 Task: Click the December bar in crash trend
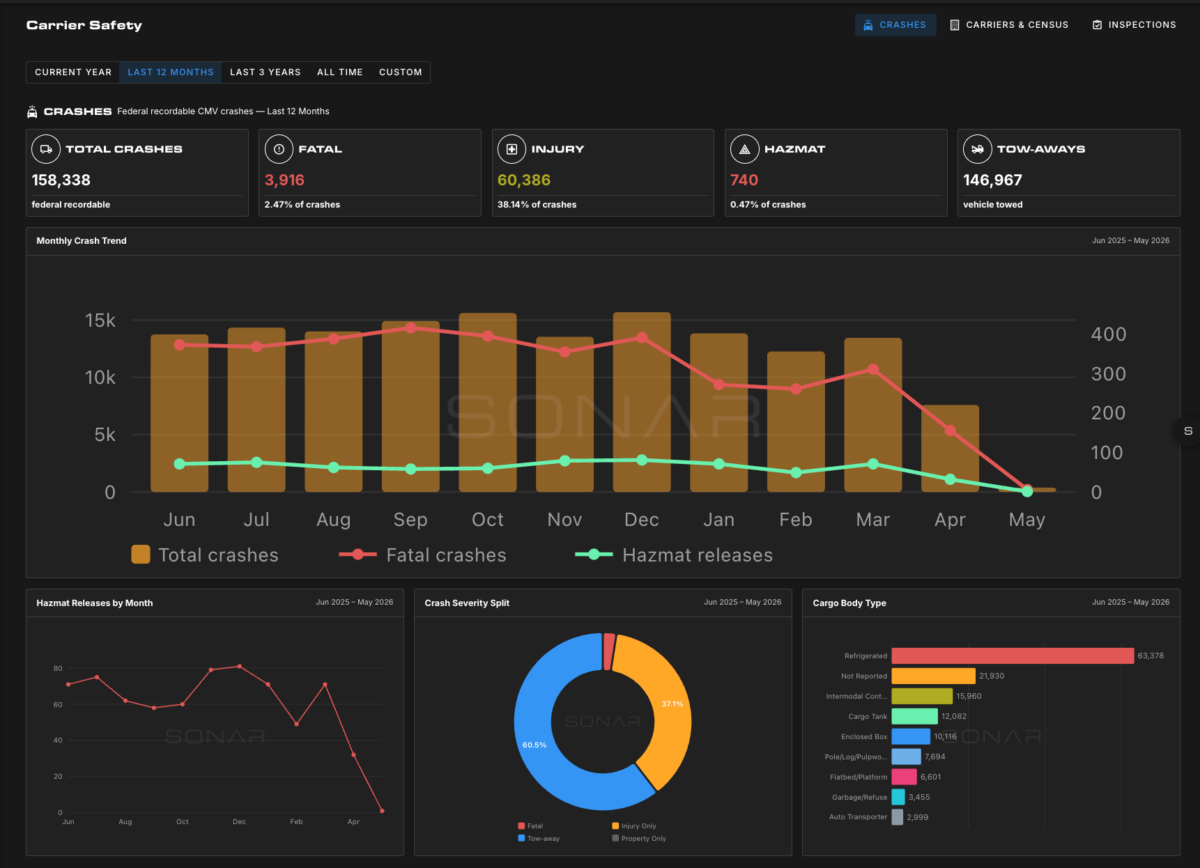click(x=641, y=402)
